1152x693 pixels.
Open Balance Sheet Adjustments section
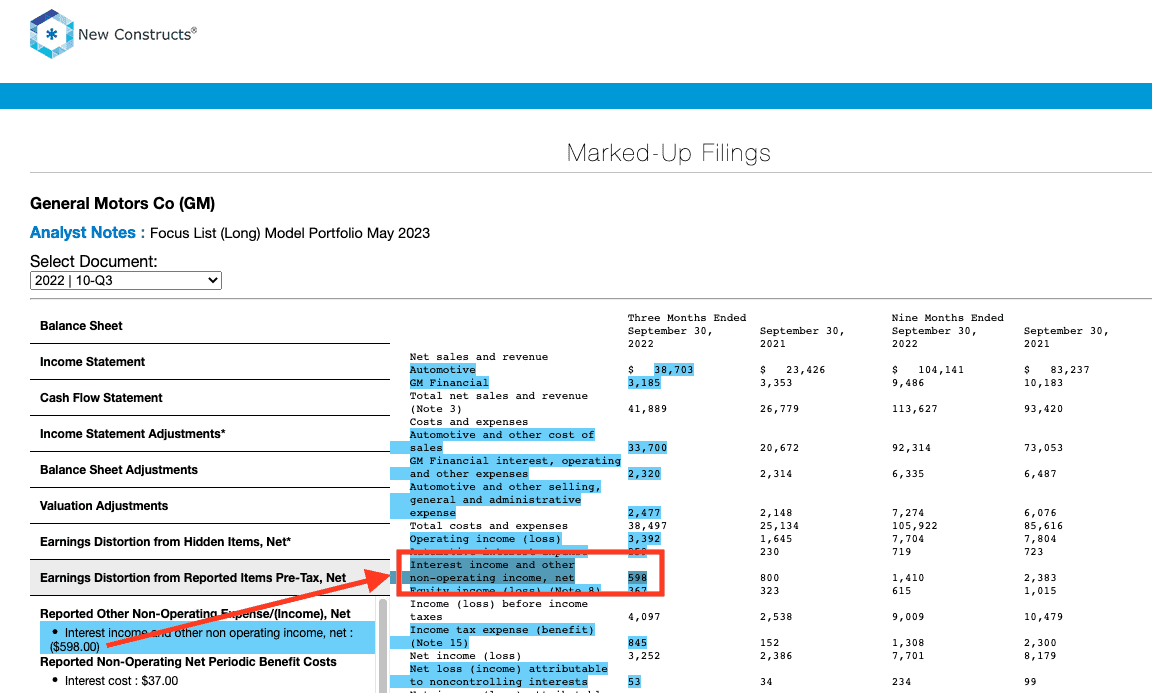(210, 470)
